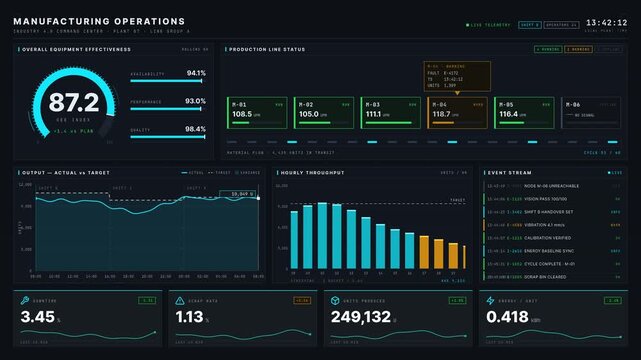The width and height of the screenshot is (641, 360).
Task: Click the Target dashed line label in throughput
Action: [458, 200]
